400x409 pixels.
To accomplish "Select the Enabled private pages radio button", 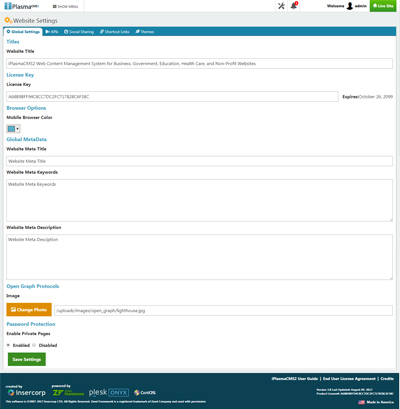I will 8,345.
